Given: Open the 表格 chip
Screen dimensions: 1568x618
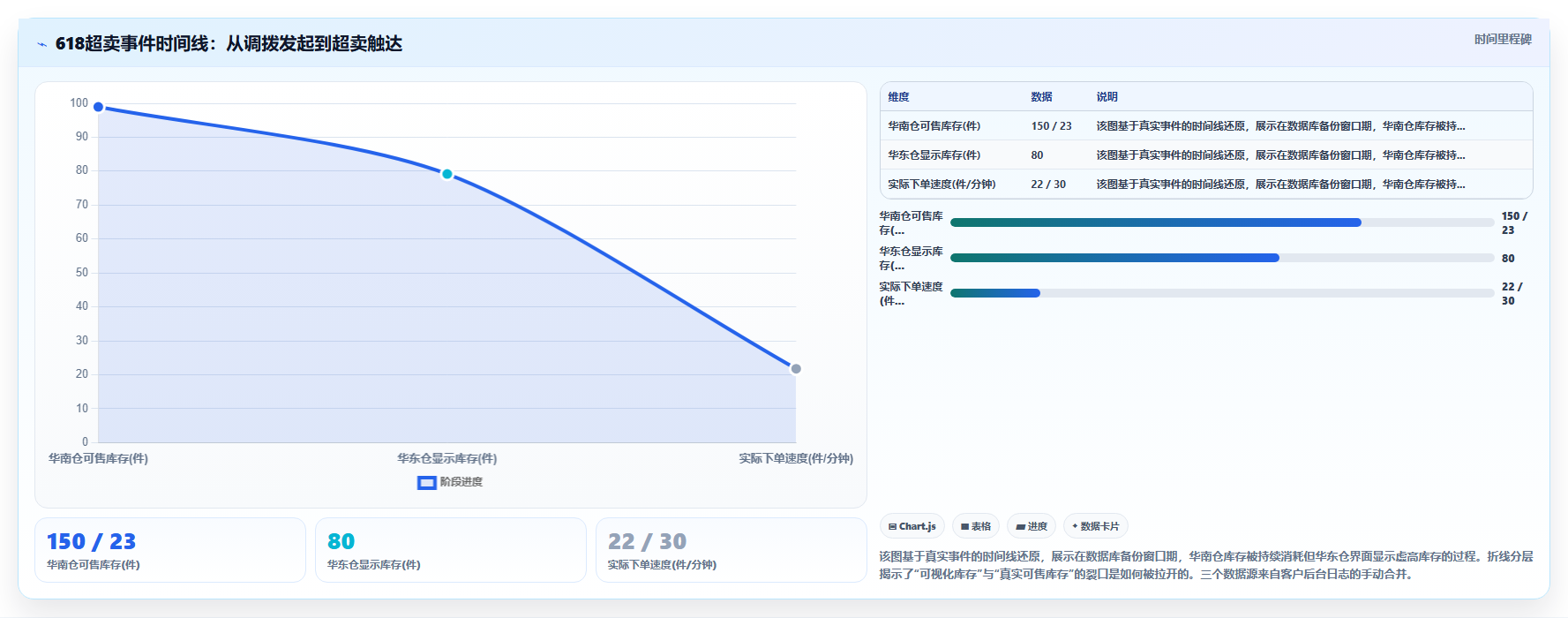Looking at the screenshot, I should pos(976,526).
